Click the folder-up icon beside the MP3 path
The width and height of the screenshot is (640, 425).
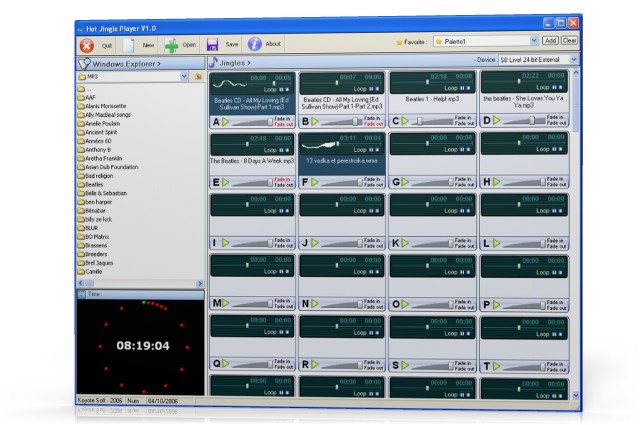tap(198, 77)
